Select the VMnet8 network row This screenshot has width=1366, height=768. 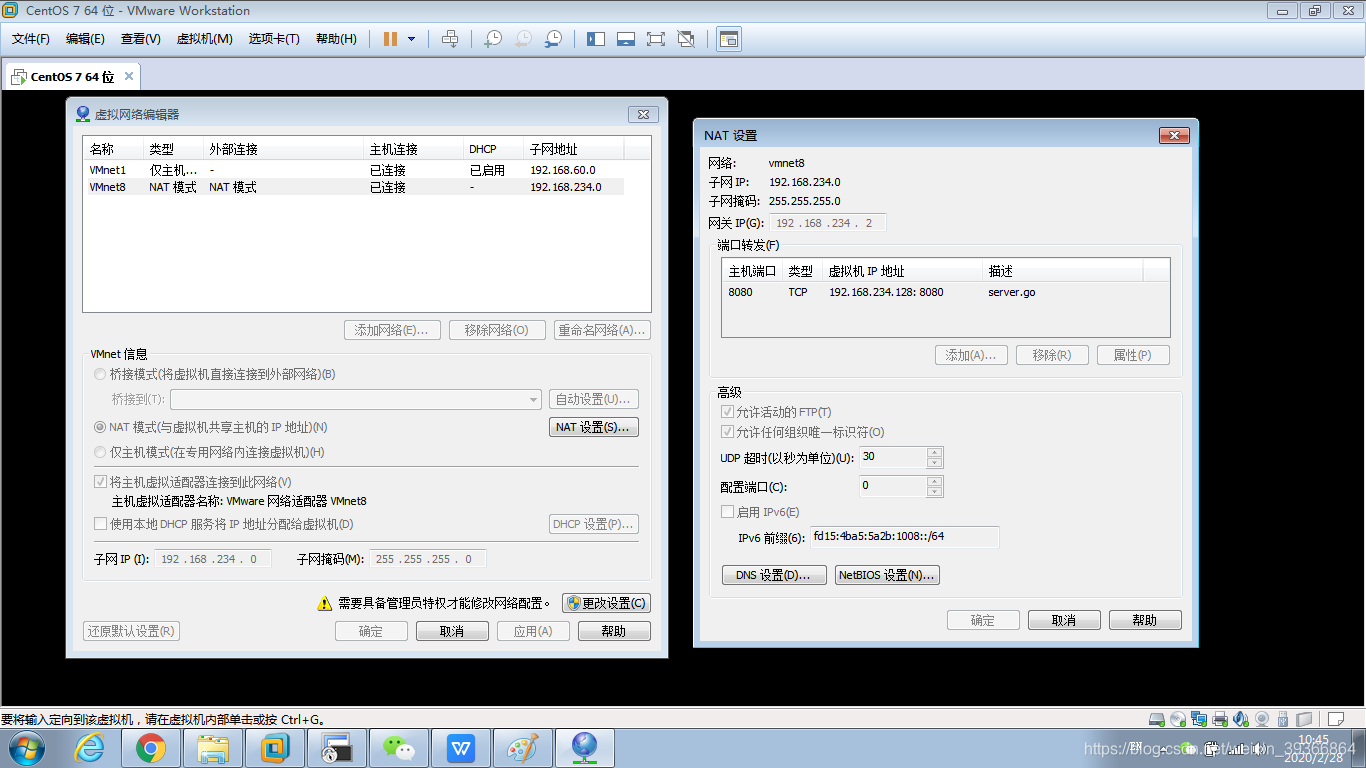[x=354, y=187]
